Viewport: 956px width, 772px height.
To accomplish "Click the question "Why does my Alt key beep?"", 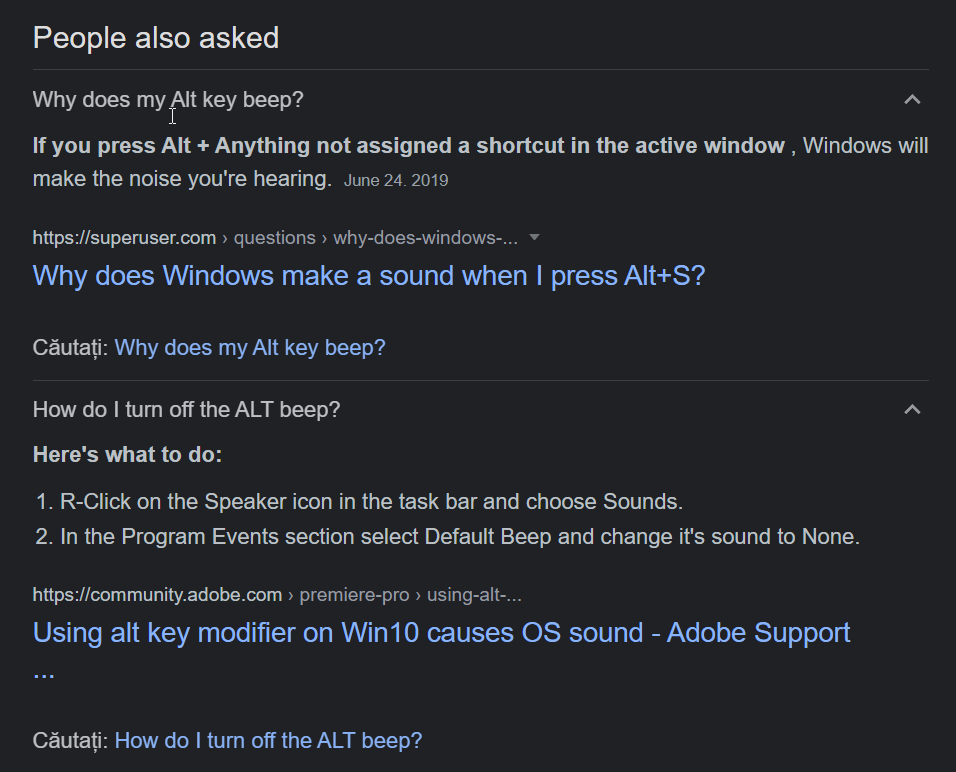I will [168, 99].
